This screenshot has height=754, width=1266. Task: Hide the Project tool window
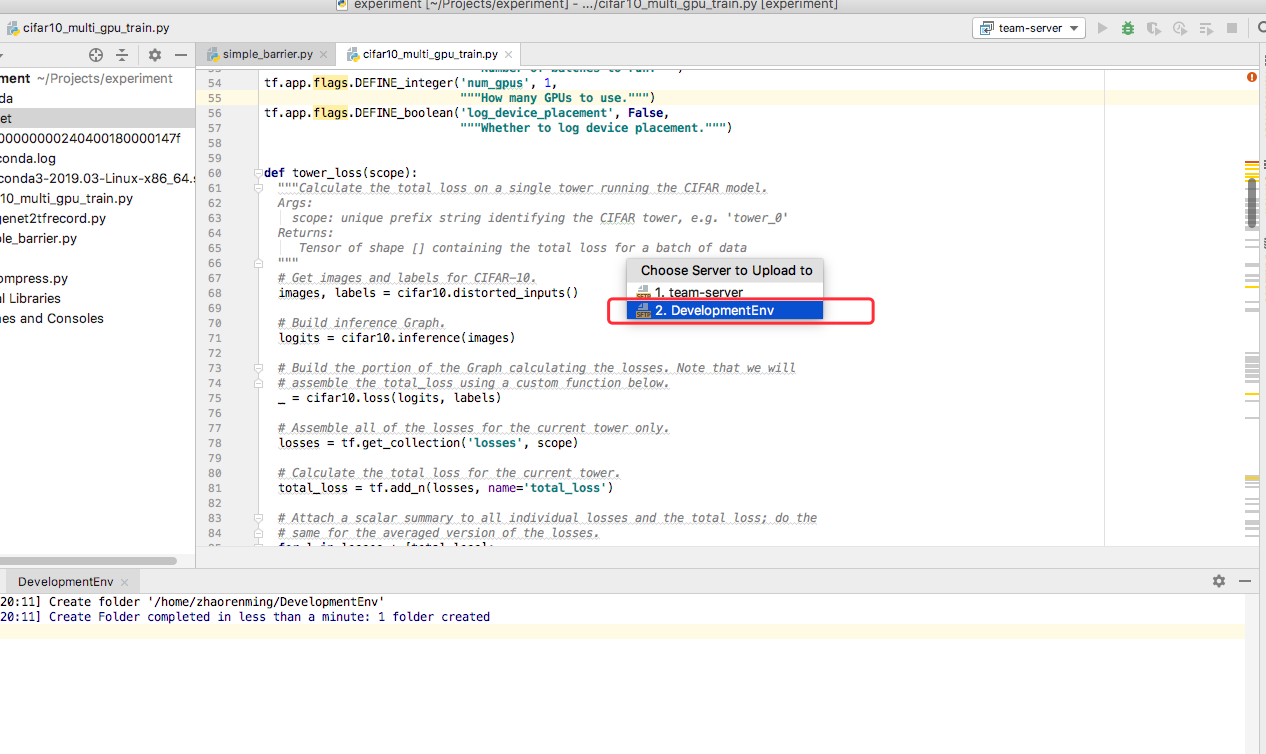[181, 55]
